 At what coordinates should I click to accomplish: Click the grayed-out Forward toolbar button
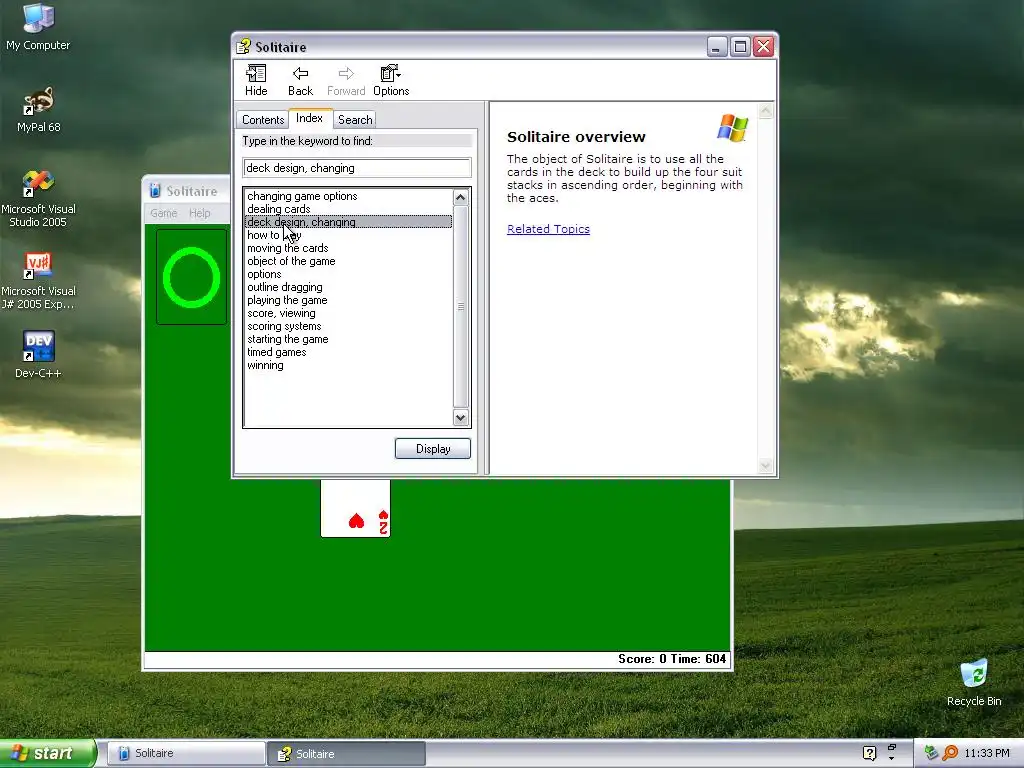345,81
